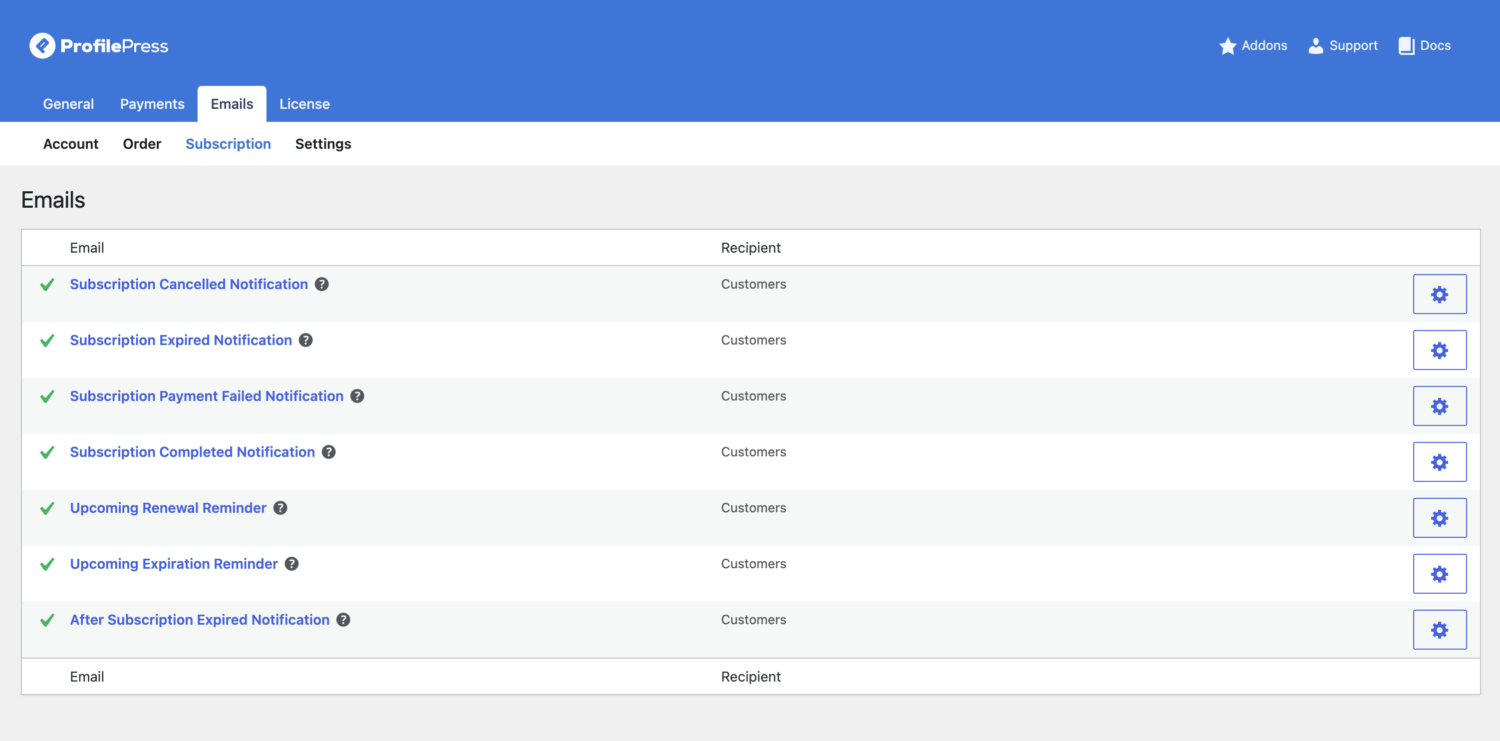
Task: Open Subscription Completed Notification email link
Action: (192, 452)
